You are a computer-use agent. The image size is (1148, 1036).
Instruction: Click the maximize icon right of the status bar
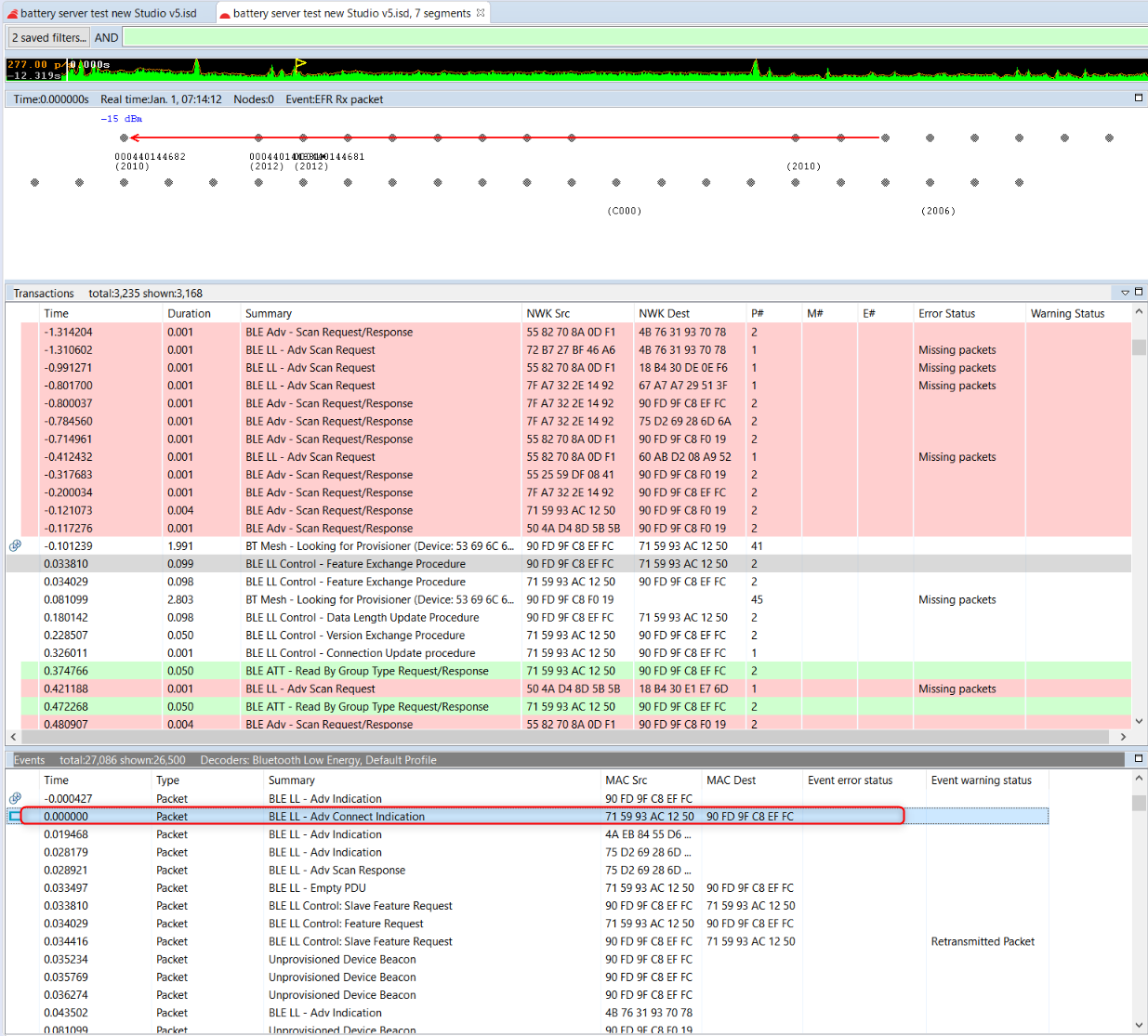(1138, 98)
